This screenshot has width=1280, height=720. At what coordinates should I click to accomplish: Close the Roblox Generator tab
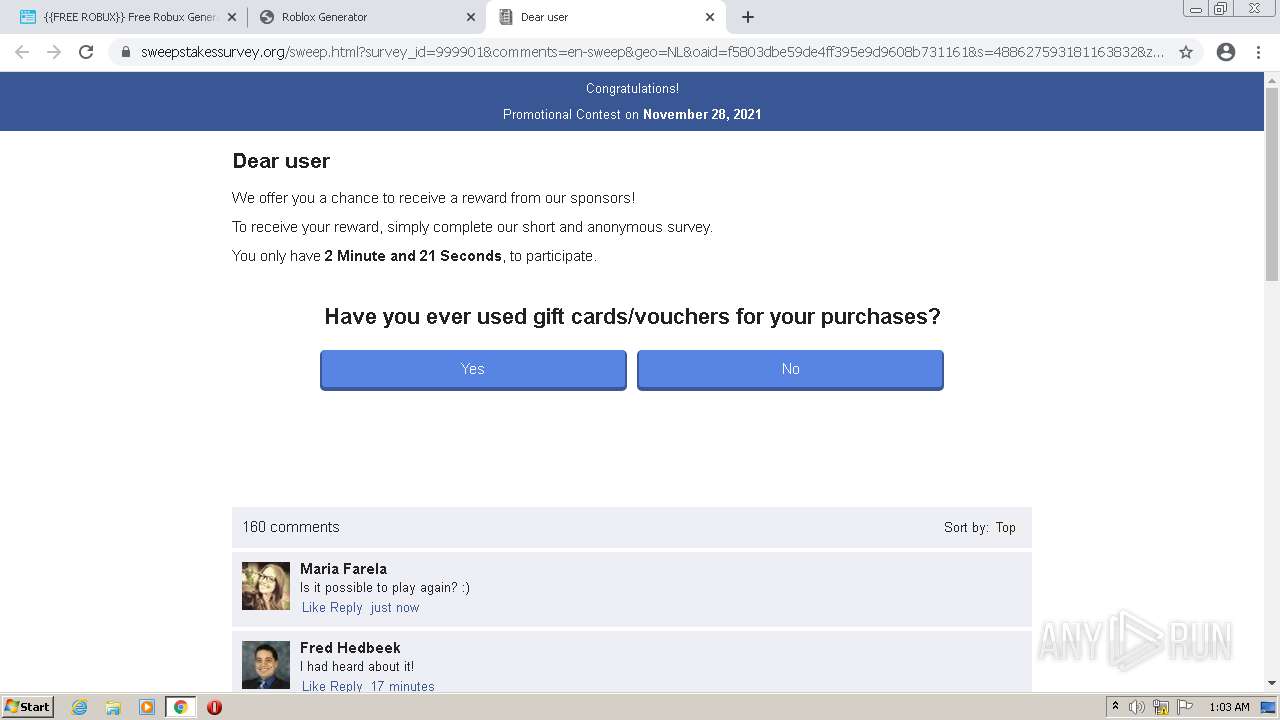471,17
